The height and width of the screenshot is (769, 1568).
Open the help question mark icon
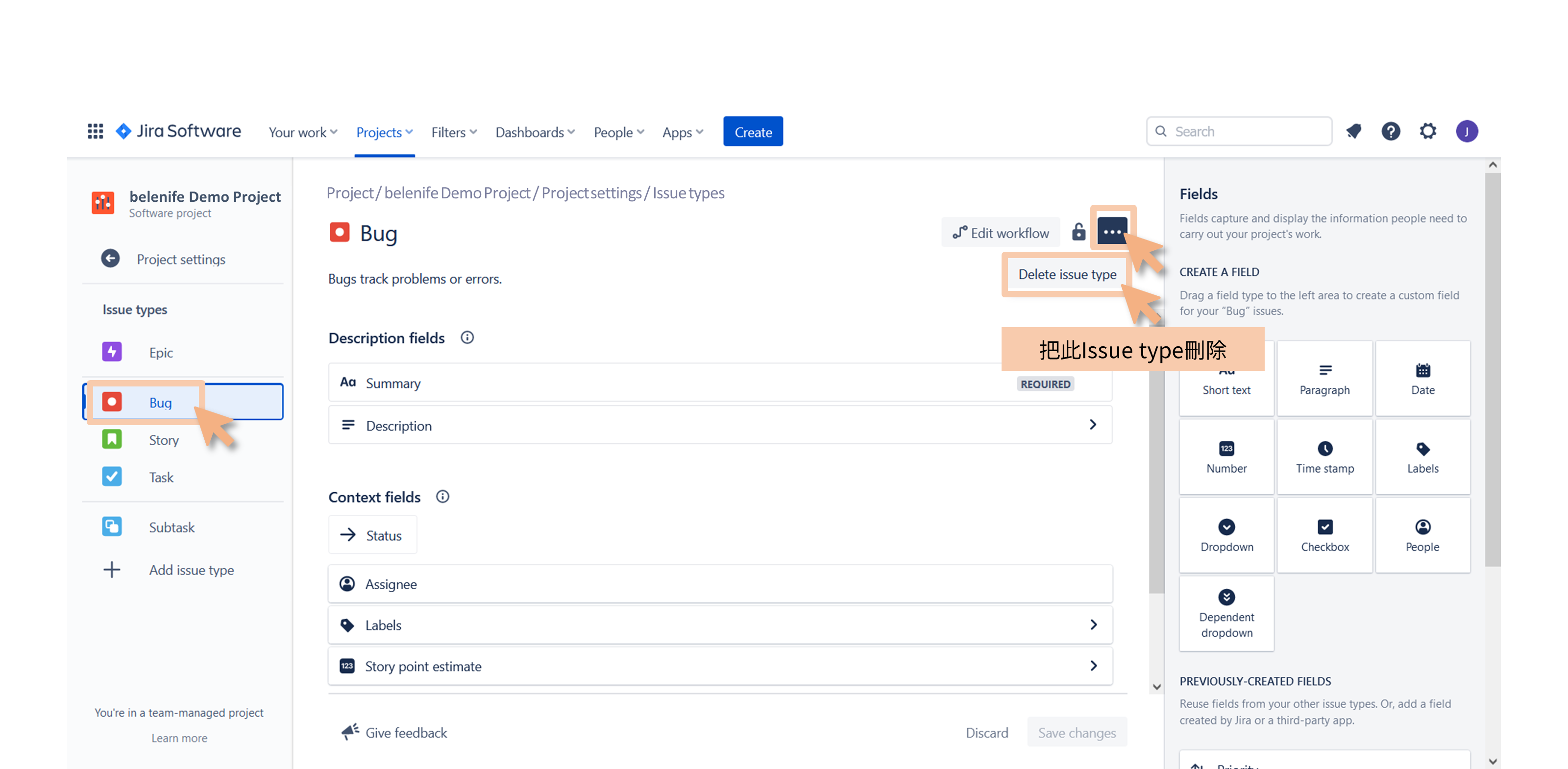pos(1390,131)
